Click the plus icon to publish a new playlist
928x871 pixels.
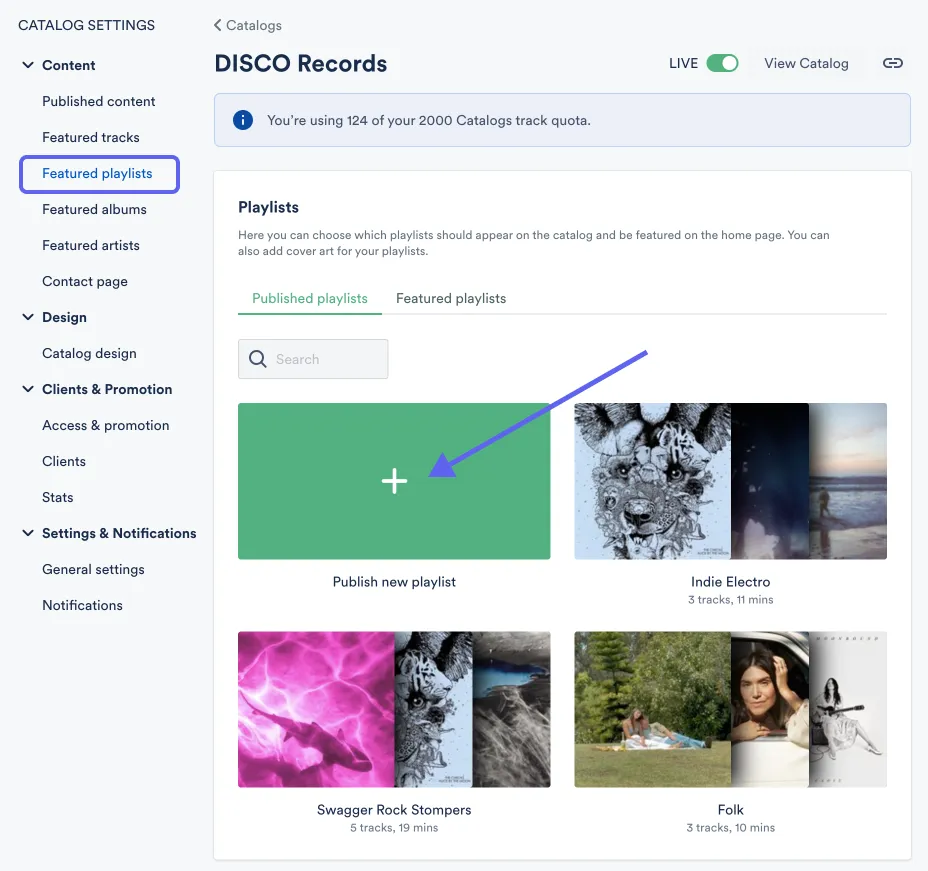click(x=394, y=481)
